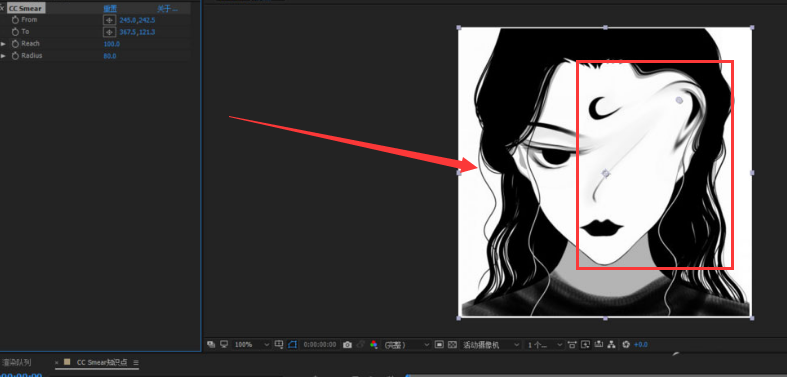This screenshot has width=787, height=377.
Task: Pick the To point crosshair button
Action: (x=109, y=32)
